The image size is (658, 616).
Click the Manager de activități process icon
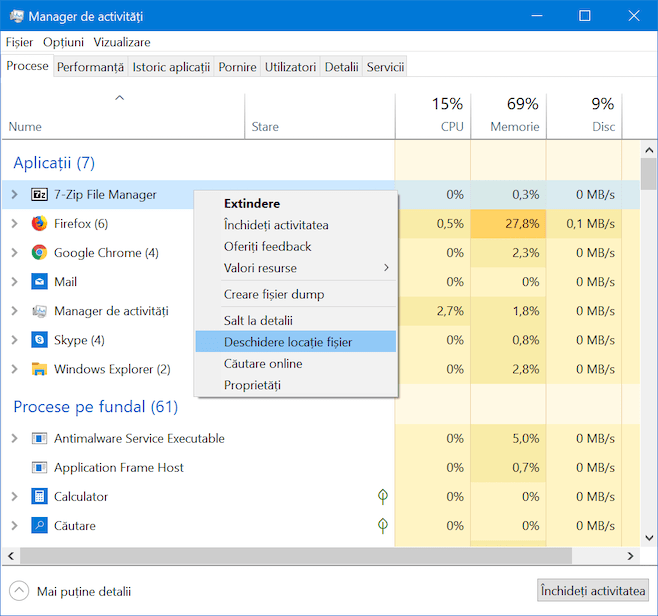(x=39, y=311)
